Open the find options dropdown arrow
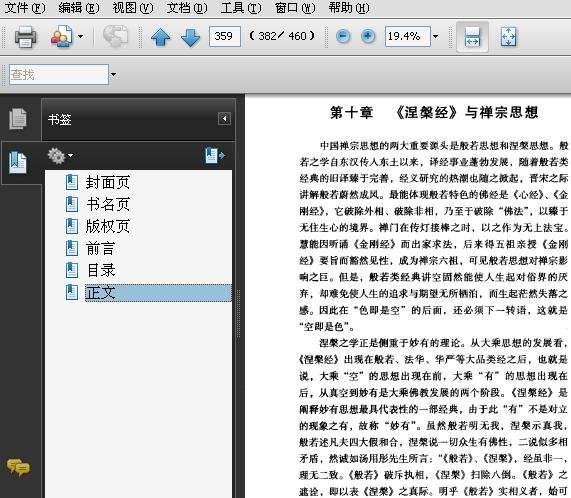The width and height of the screenshot is (571, 498). pyautogui.click(x=114, y=75)
